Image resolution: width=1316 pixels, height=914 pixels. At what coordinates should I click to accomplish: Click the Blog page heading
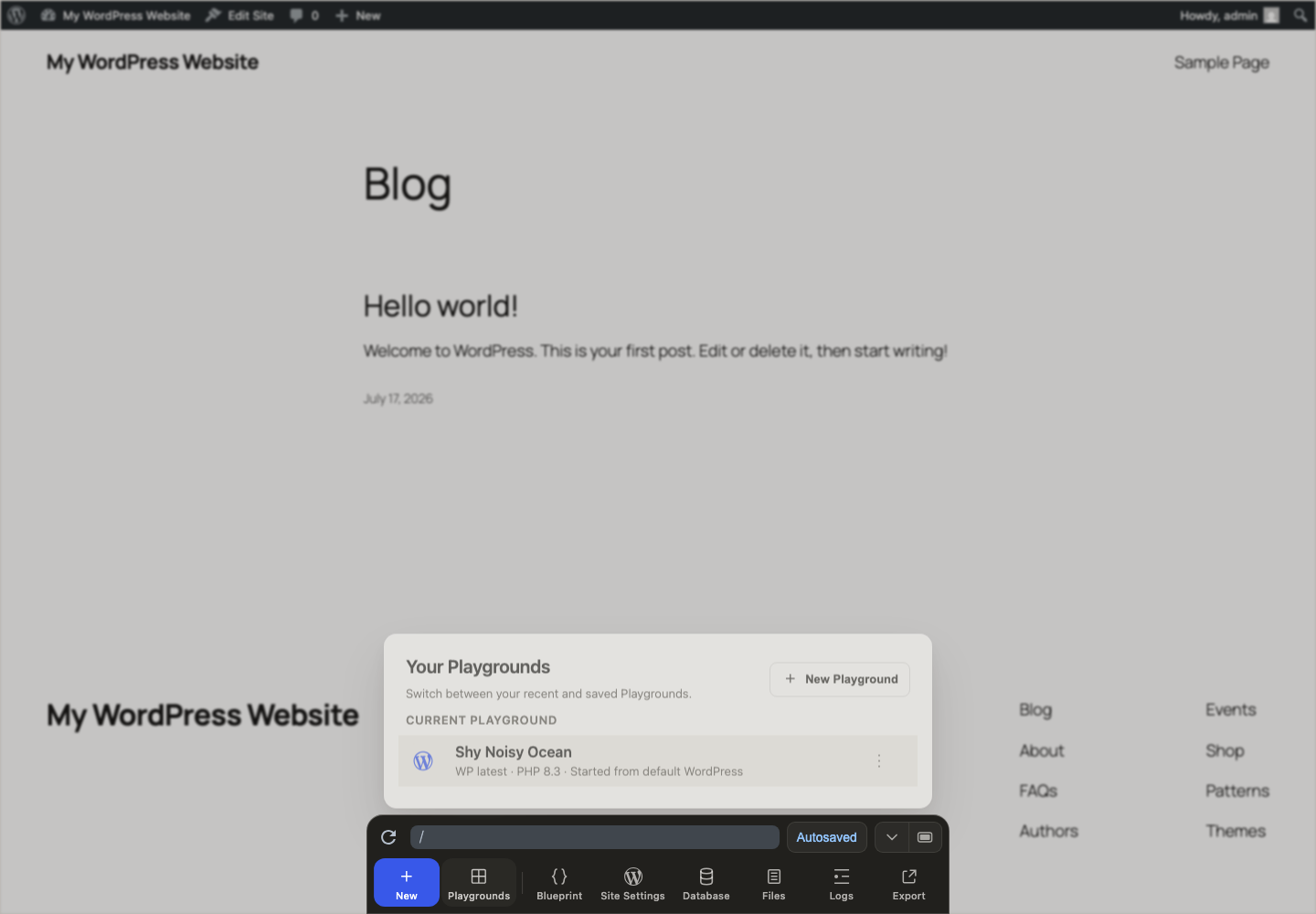[x=408, y=186]
